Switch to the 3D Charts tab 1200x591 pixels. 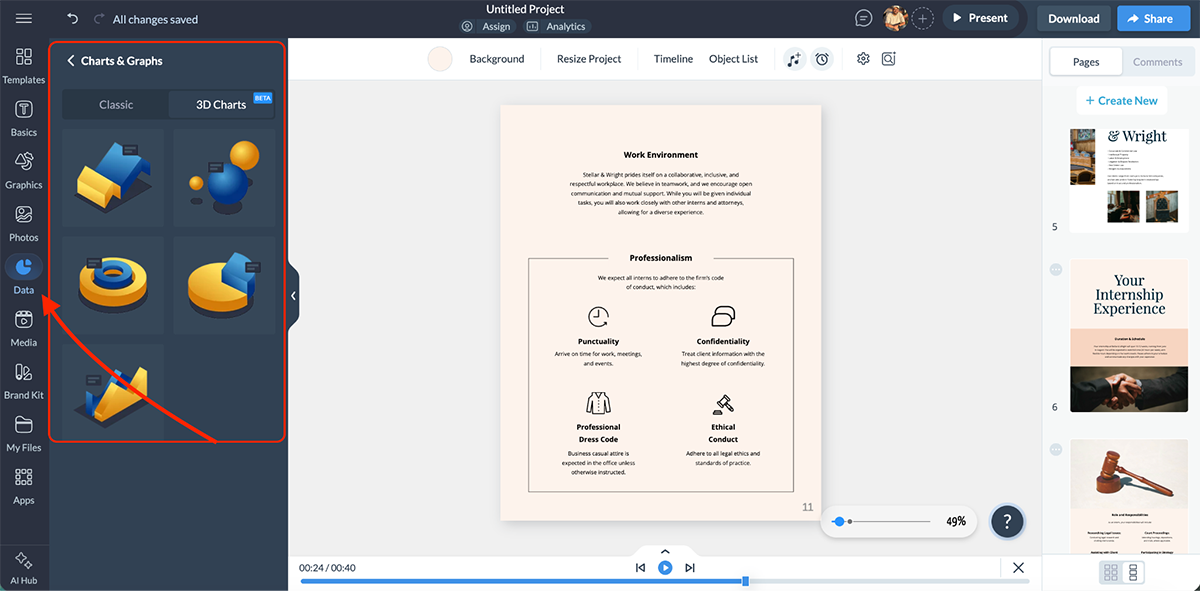222,104
